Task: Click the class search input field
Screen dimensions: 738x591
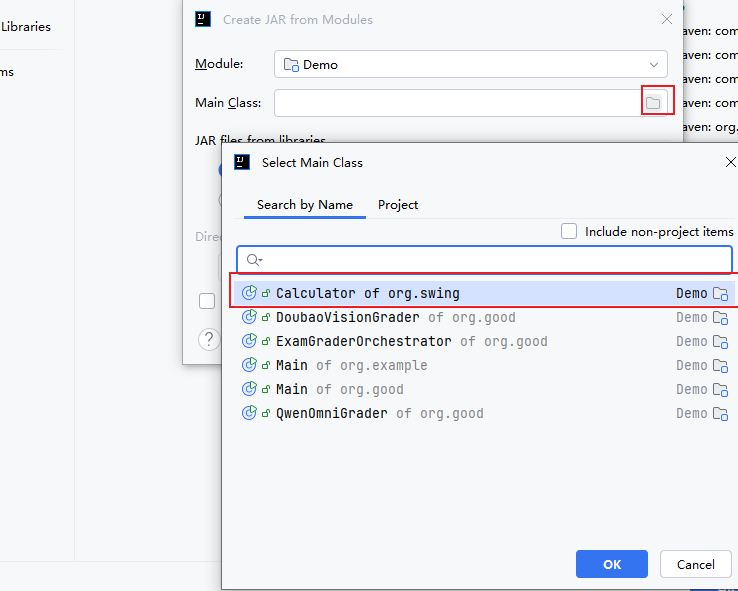Action: (484, 259)
